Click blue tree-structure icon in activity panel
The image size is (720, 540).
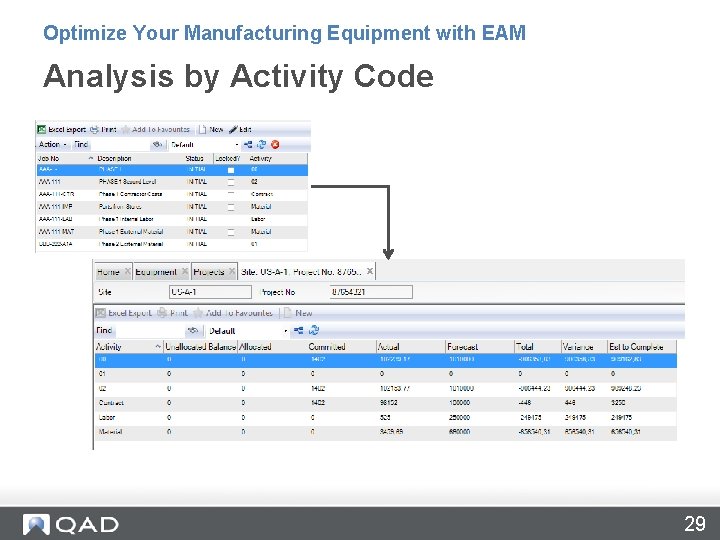pyautogui.click(x=298, y=331)
